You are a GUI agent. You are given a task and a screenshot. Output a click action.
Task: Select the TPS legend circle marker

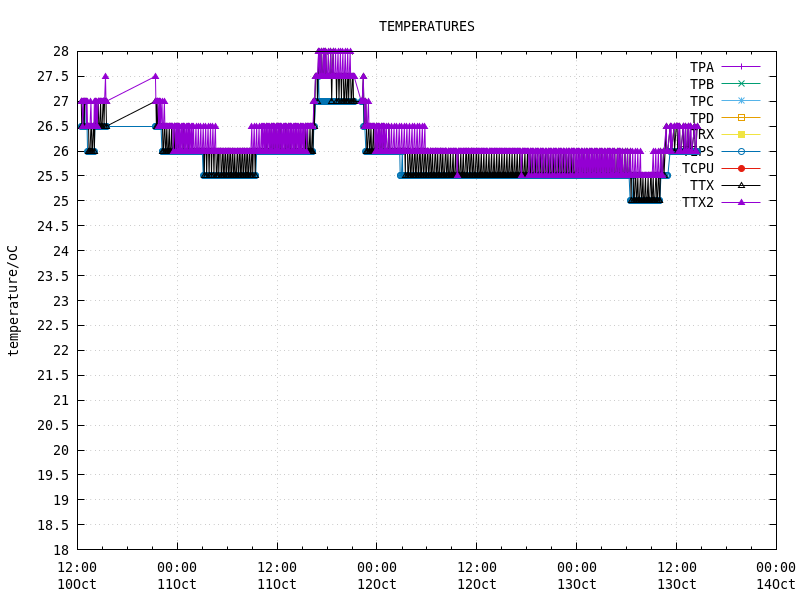click(x=741, y=151)
